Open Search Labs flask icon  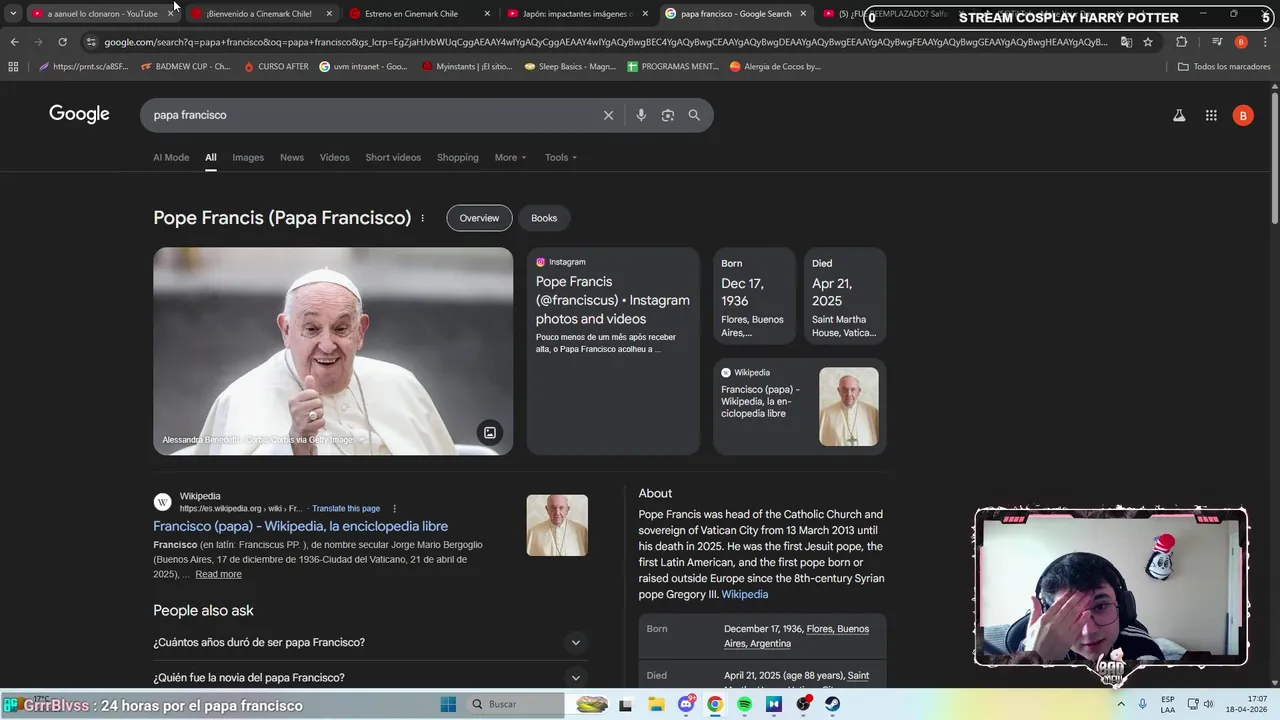(x=1179, y=116)
